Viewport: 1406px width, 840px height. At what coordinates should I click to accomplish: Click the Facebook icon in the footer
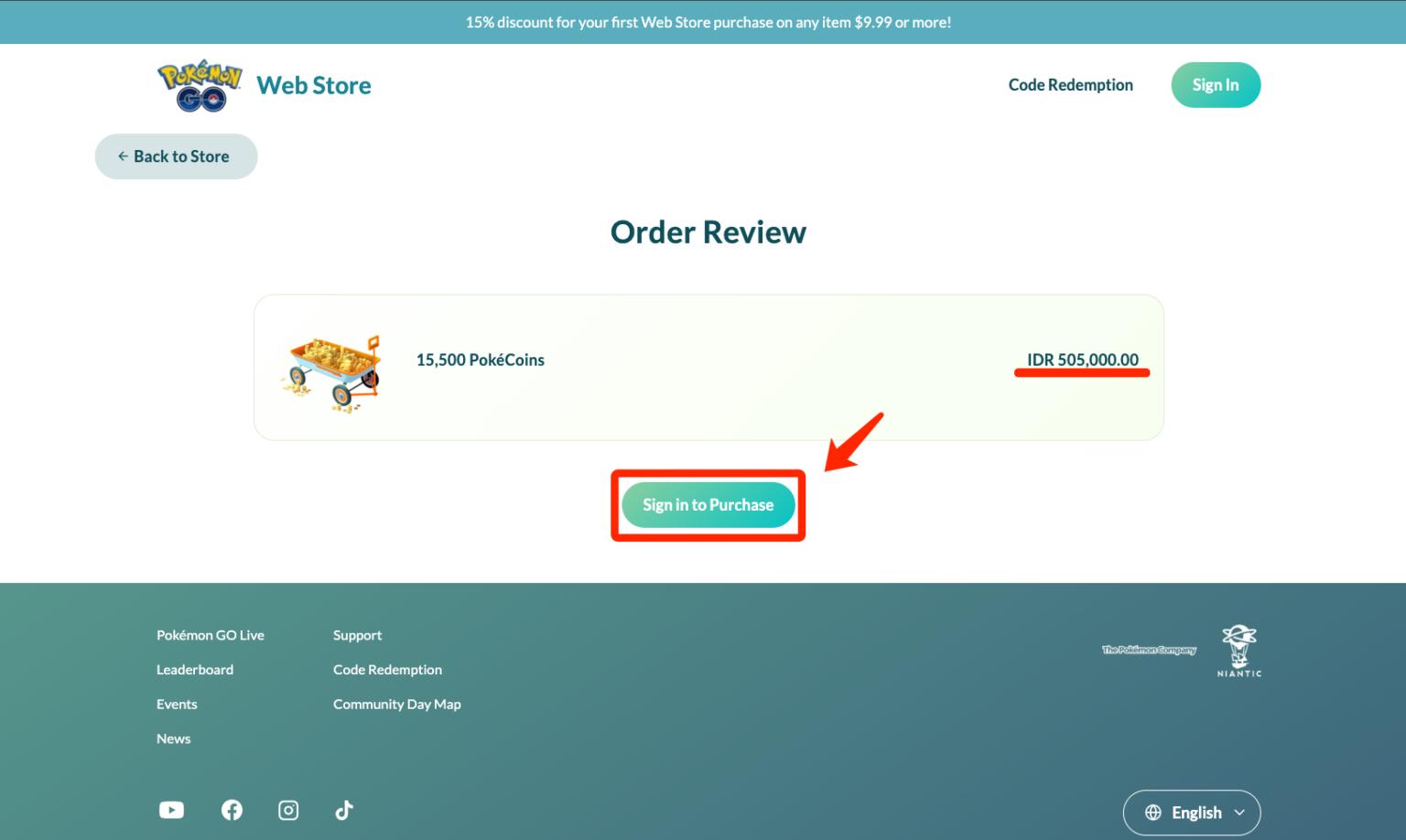click(x=232, y=810)
